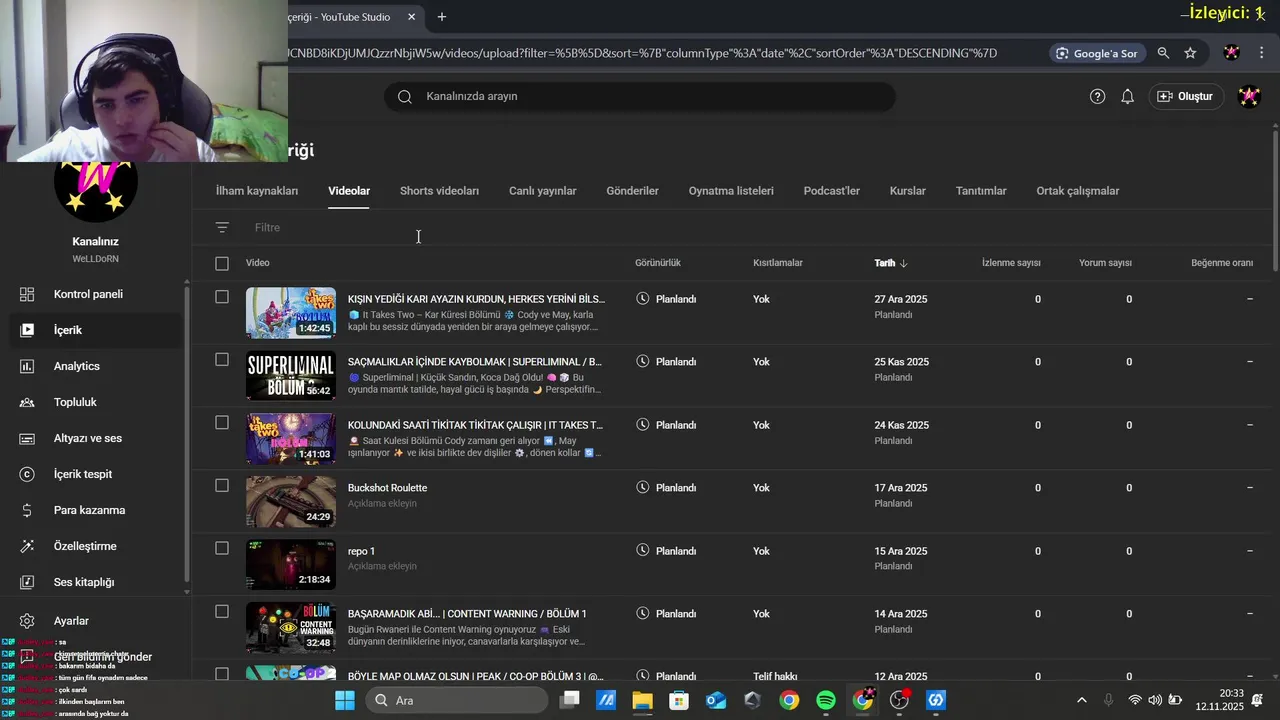Screen dimensions: 1280x720
Task: Open the volume control in system tray
Action: pyautogui.click(x=1156, y=700)
